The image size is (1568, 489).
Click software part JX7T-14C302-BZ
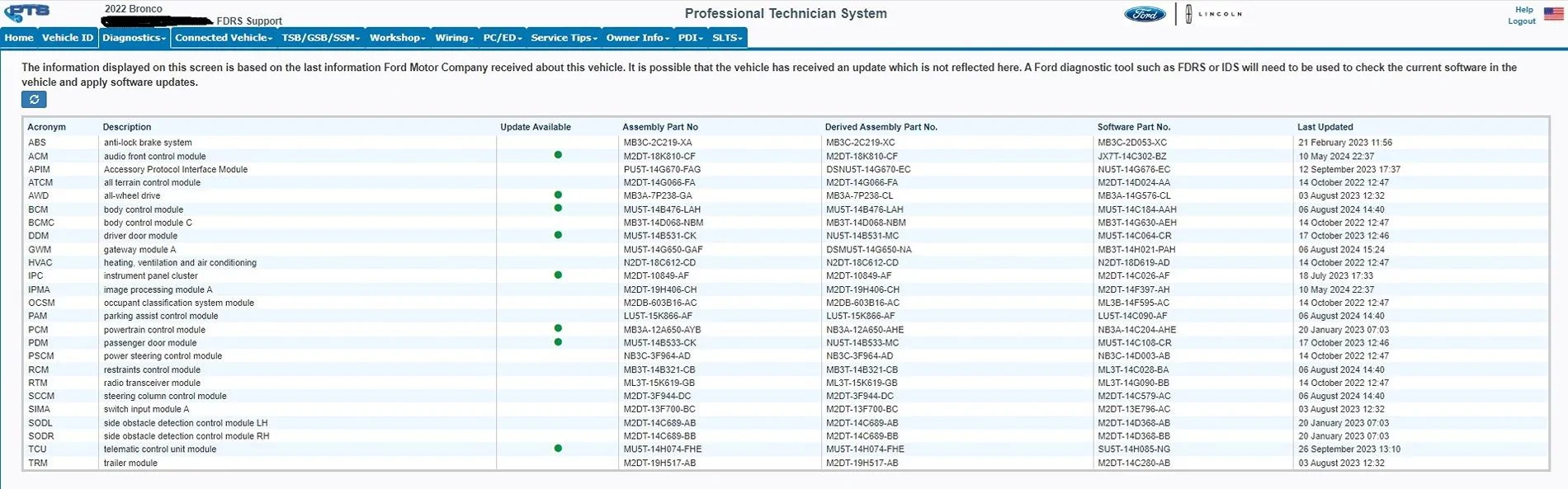pyautogui.click(x=1132, y=156)
